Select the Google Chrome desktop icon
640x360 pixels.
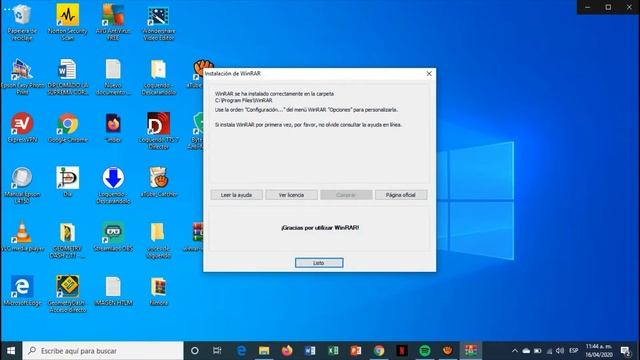pos(68,128)
